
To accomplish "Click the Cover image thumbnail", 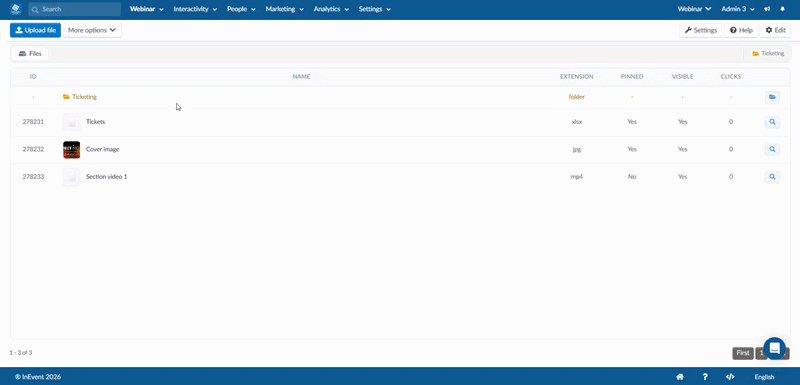I will [71, 149].
